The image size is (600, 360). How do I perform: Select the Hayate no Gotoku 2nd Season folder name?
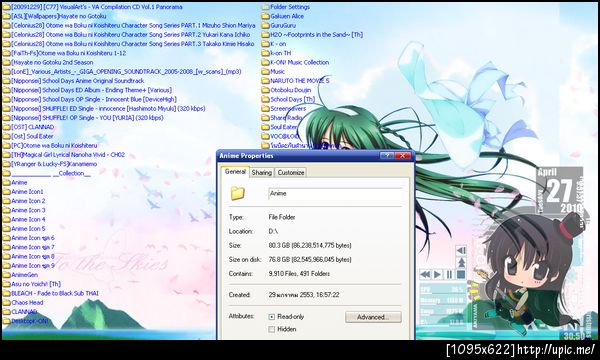pyautogui.click(x=52, y=62)
